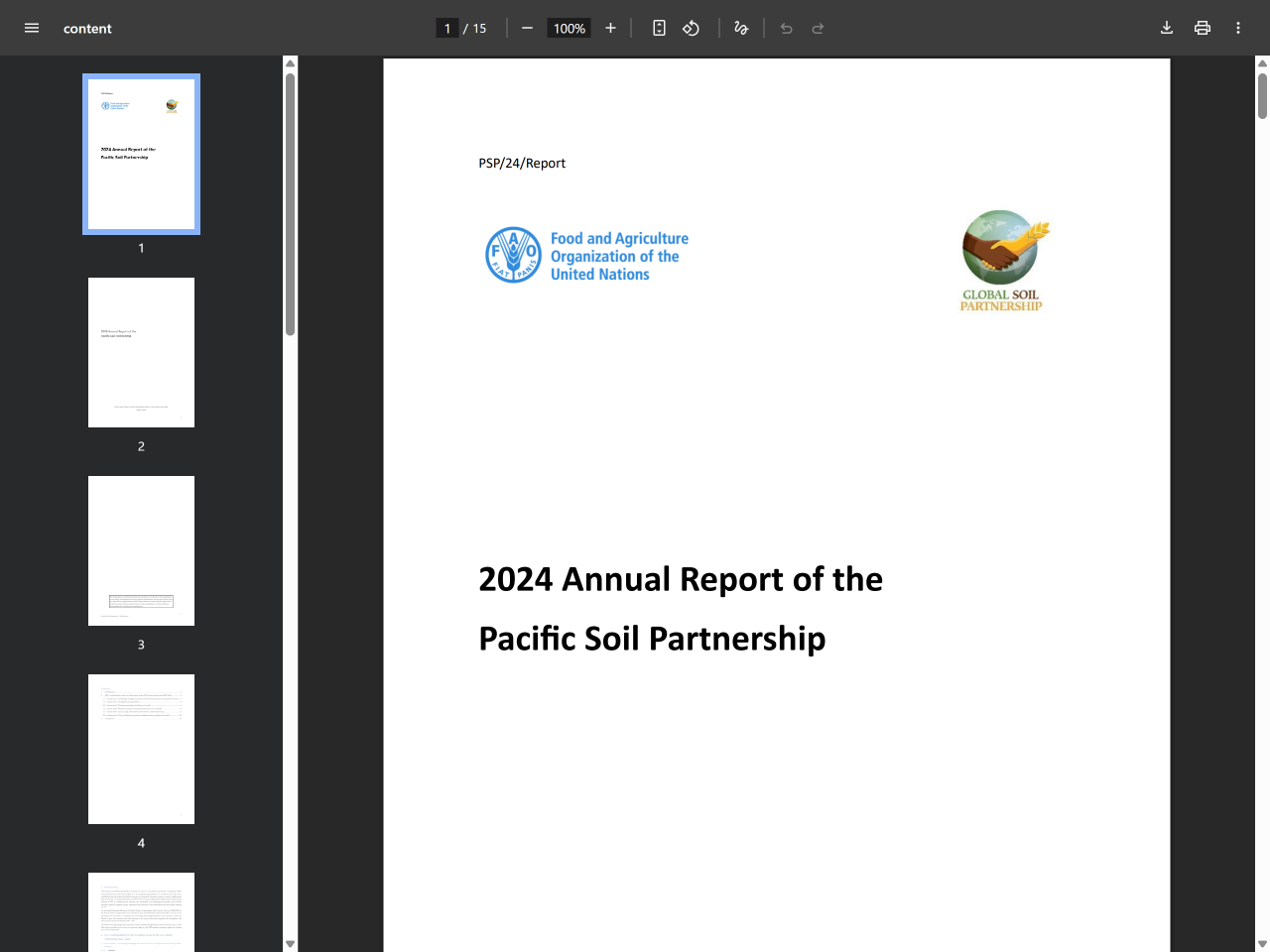This screenshot has height=952, width=1270.
Task: Select the draw annotation tool
Action: tap(740, 28)
